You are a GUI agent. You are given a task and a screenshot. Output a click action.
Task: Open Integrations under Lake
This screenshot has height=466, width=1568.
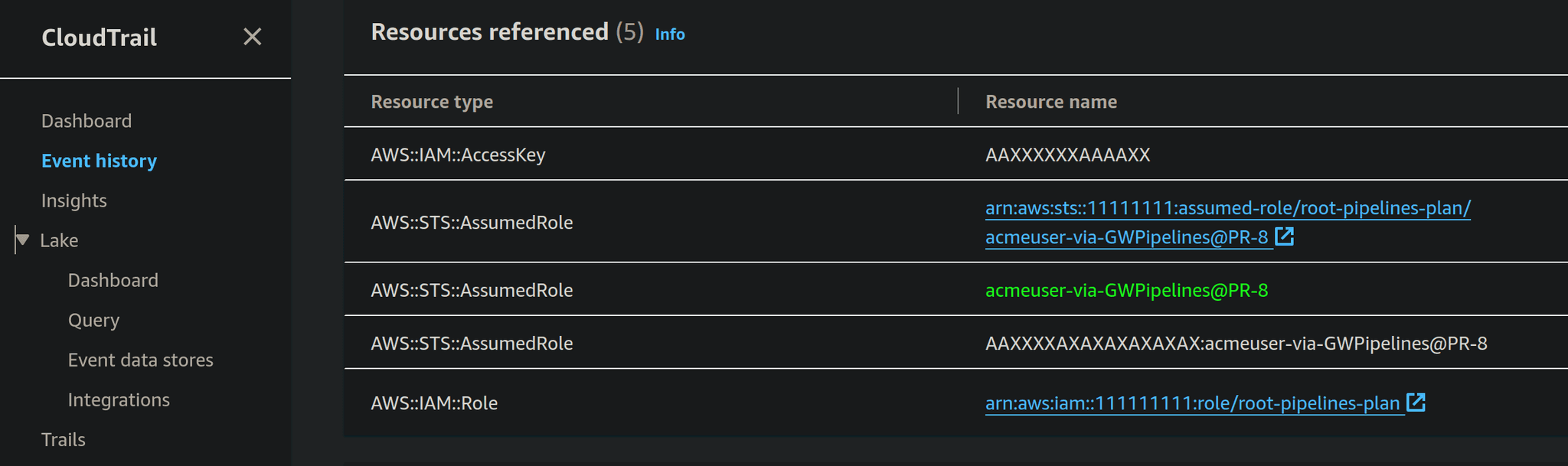(119, 399)
